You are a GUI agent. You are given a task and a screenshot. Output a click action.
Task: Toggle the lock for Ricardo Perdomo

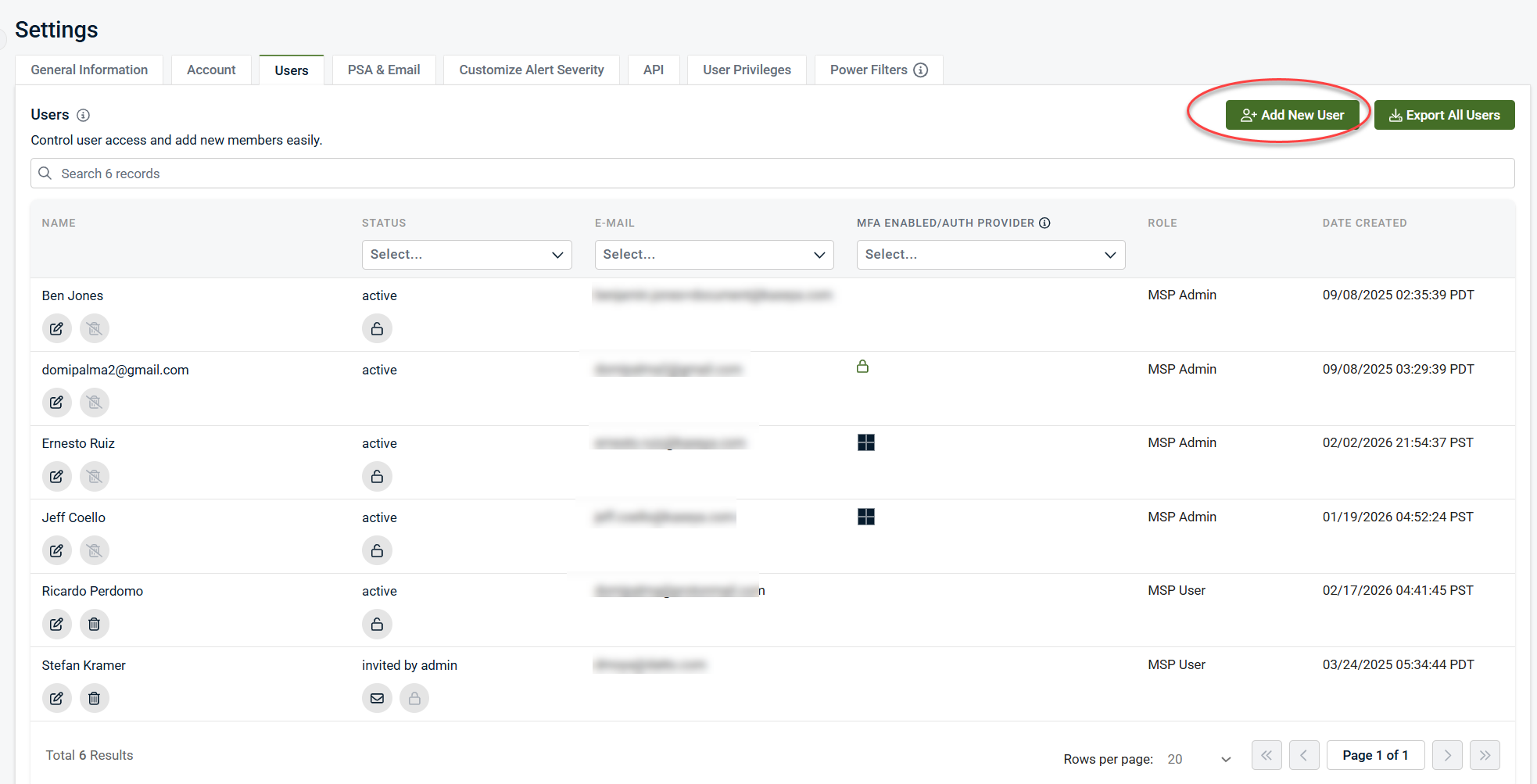tap(377, 624)
